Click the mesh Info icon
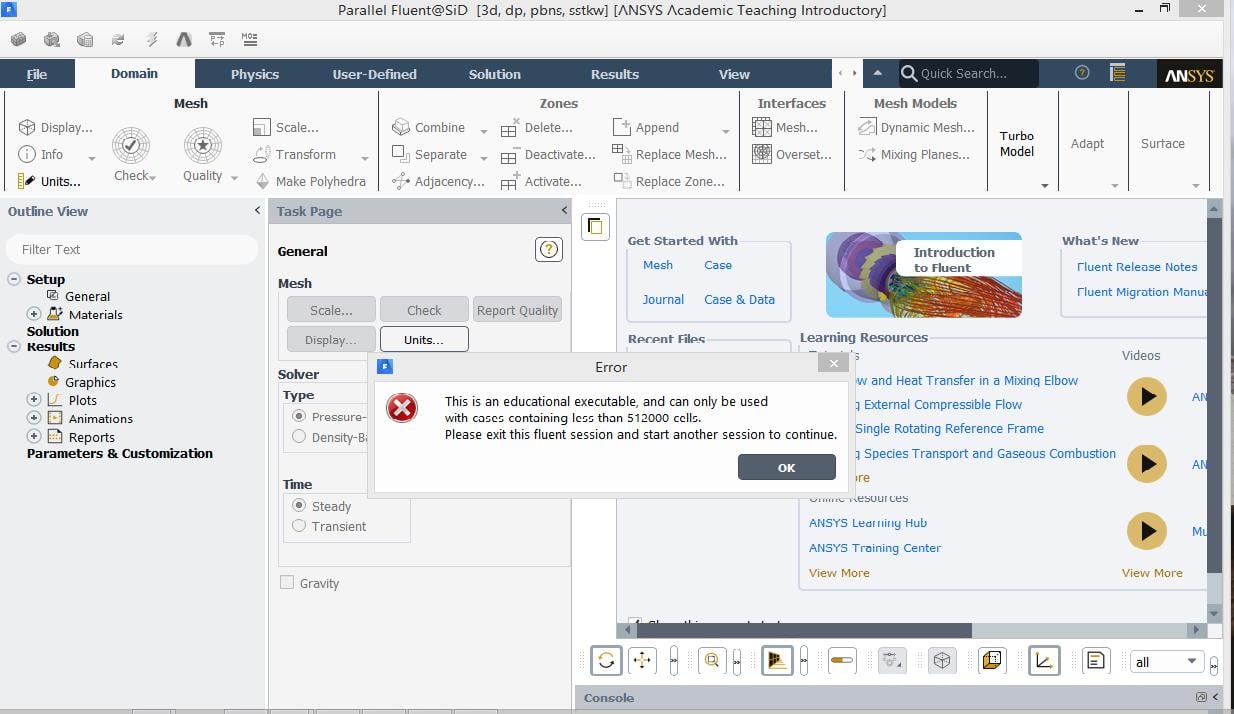Screen dimensions: 1234x714 [27, 154]
